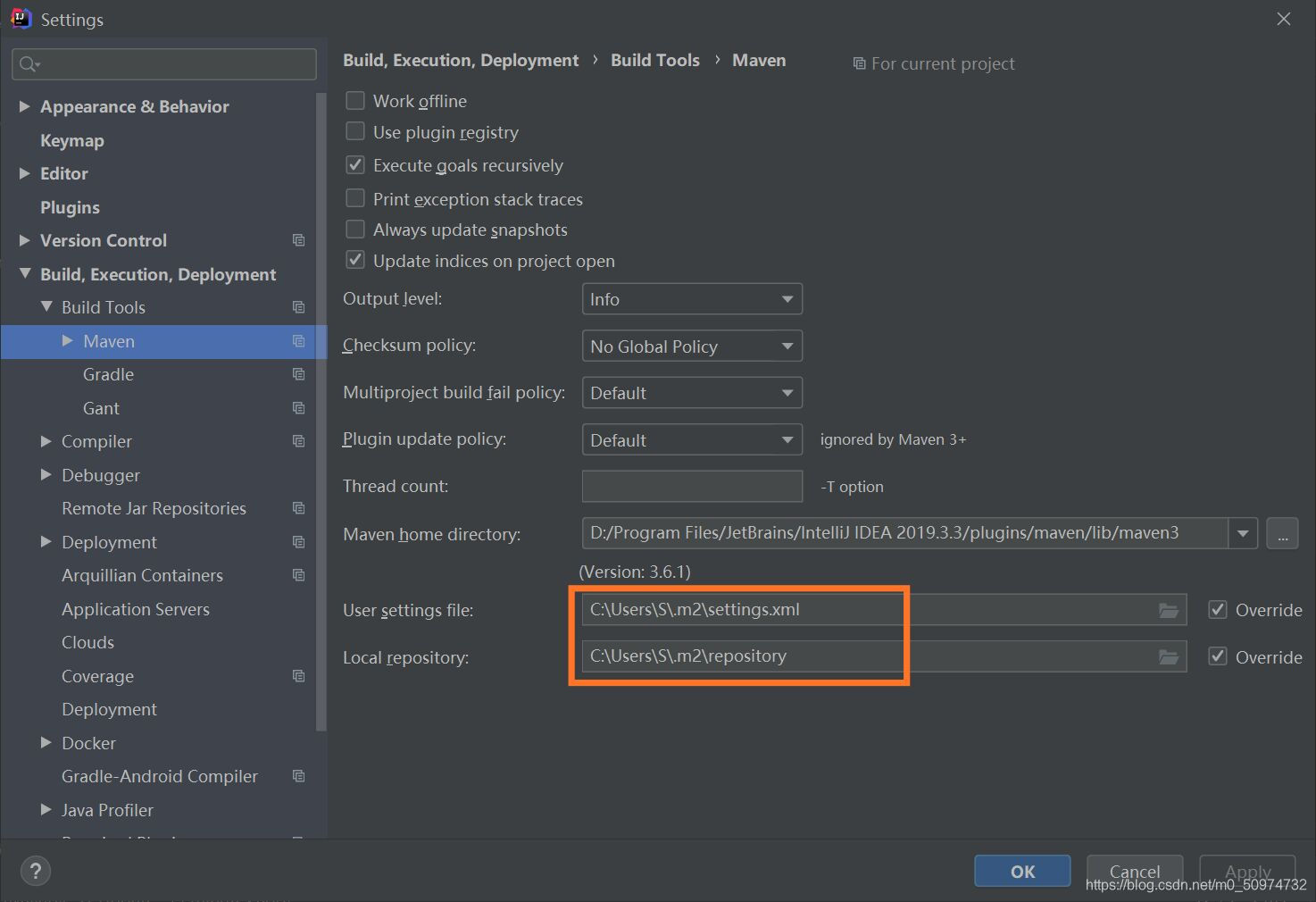1316x902 pixels.
Task: Open the Checksum policy dropdown
Action: point(692,346)
